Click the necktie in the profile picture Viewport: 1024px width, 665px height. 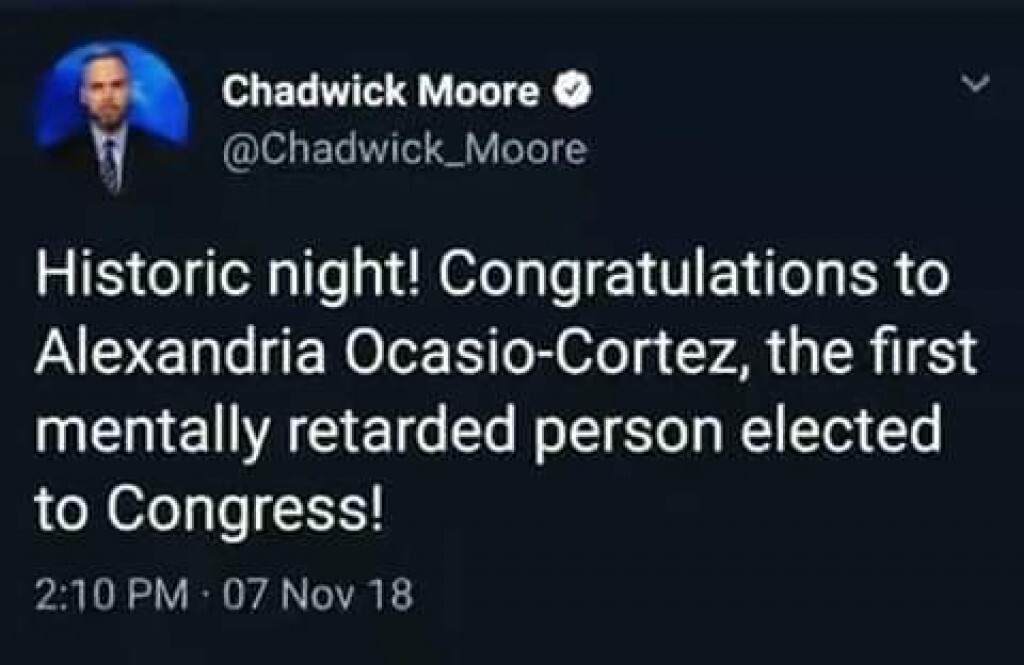109,163
